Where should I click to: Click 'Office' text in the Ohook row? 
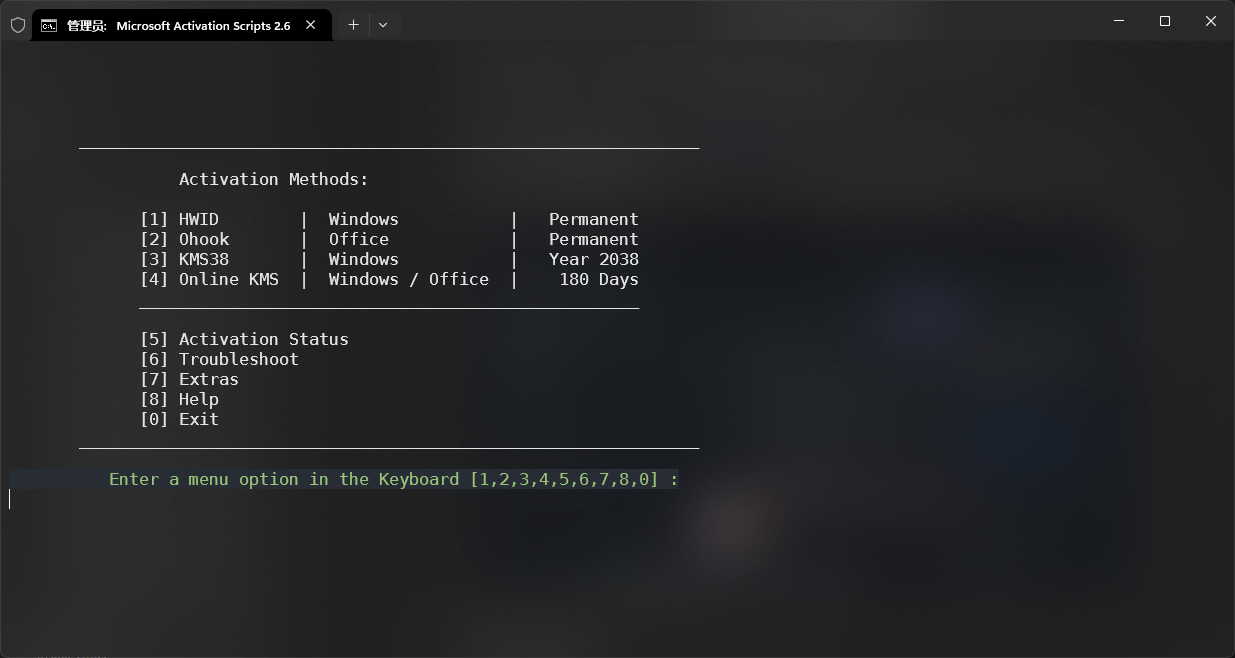pyautogui.click(x=359, y=240)
